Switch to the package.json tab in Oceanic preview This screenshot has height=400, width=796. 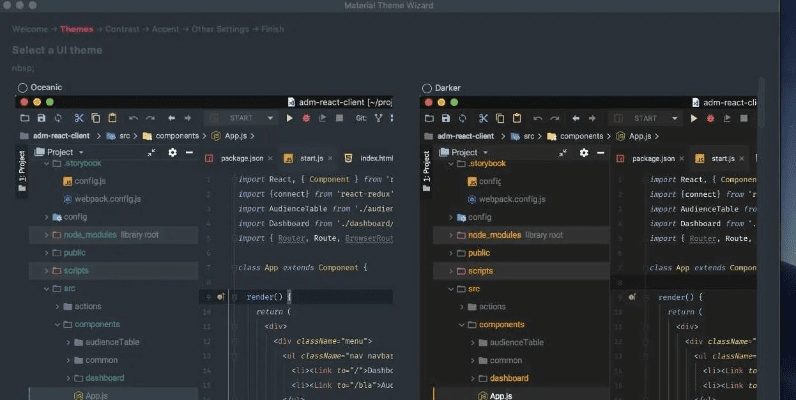[240, 158]
